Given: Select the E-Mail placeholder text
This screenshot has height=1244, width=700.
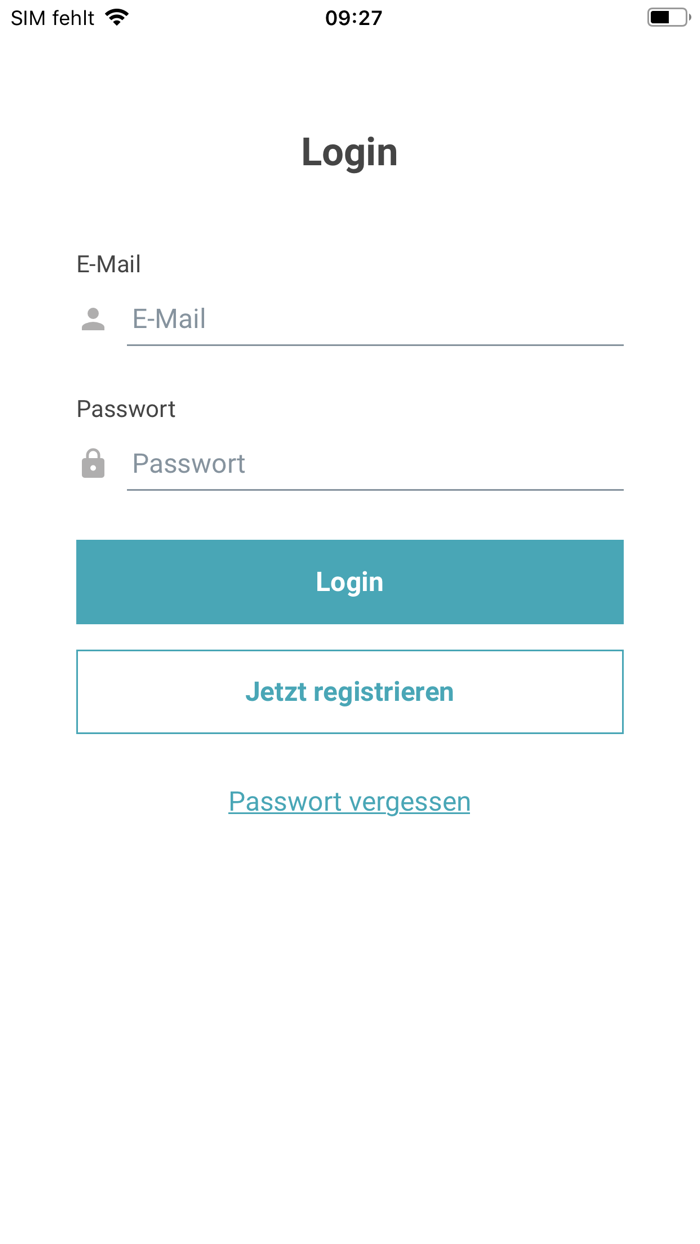Looking at the screenshot, I should [x=169, y=318].
